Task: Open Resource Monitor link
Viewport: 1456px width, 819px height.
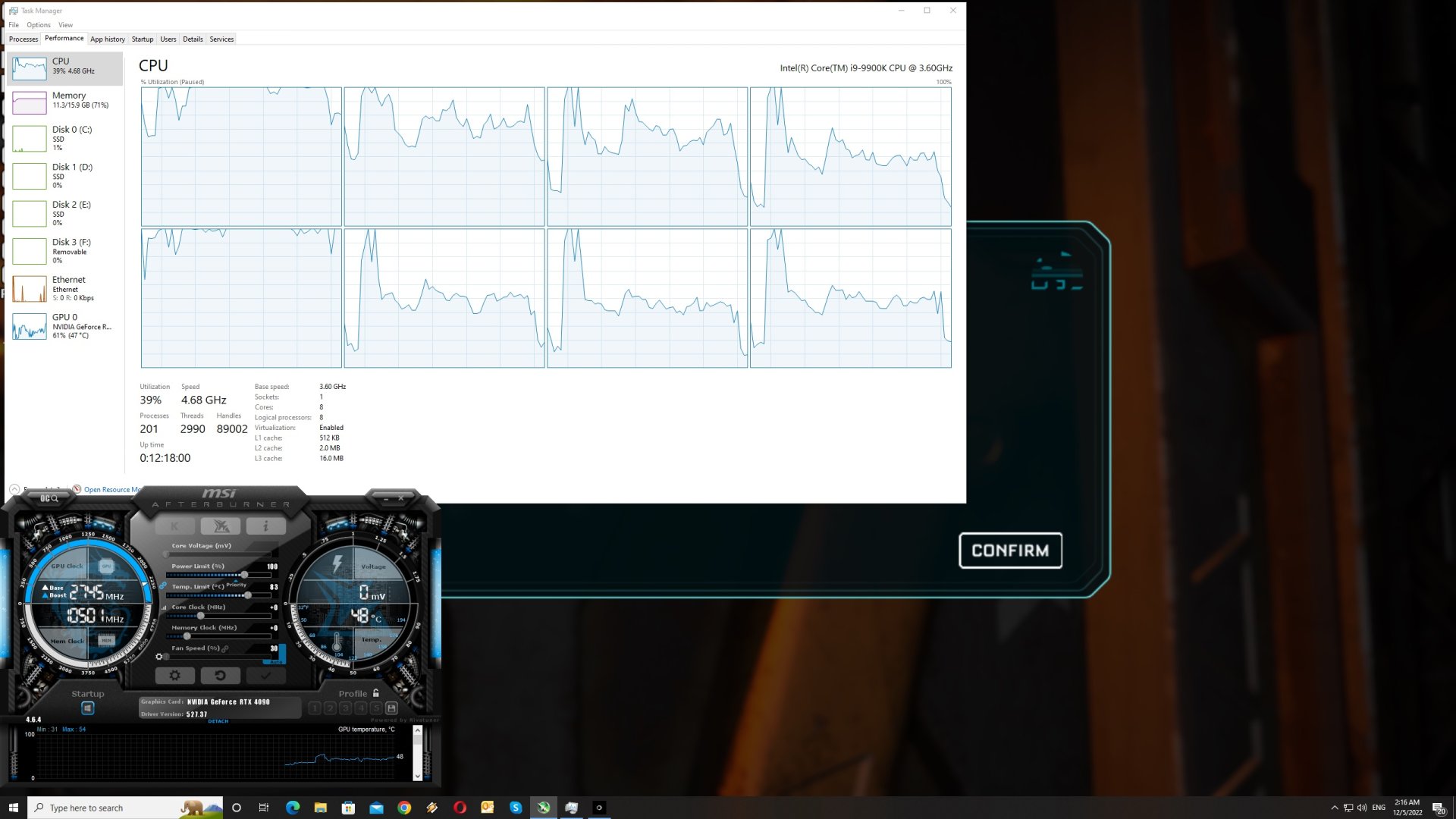Action: (111, 489)
